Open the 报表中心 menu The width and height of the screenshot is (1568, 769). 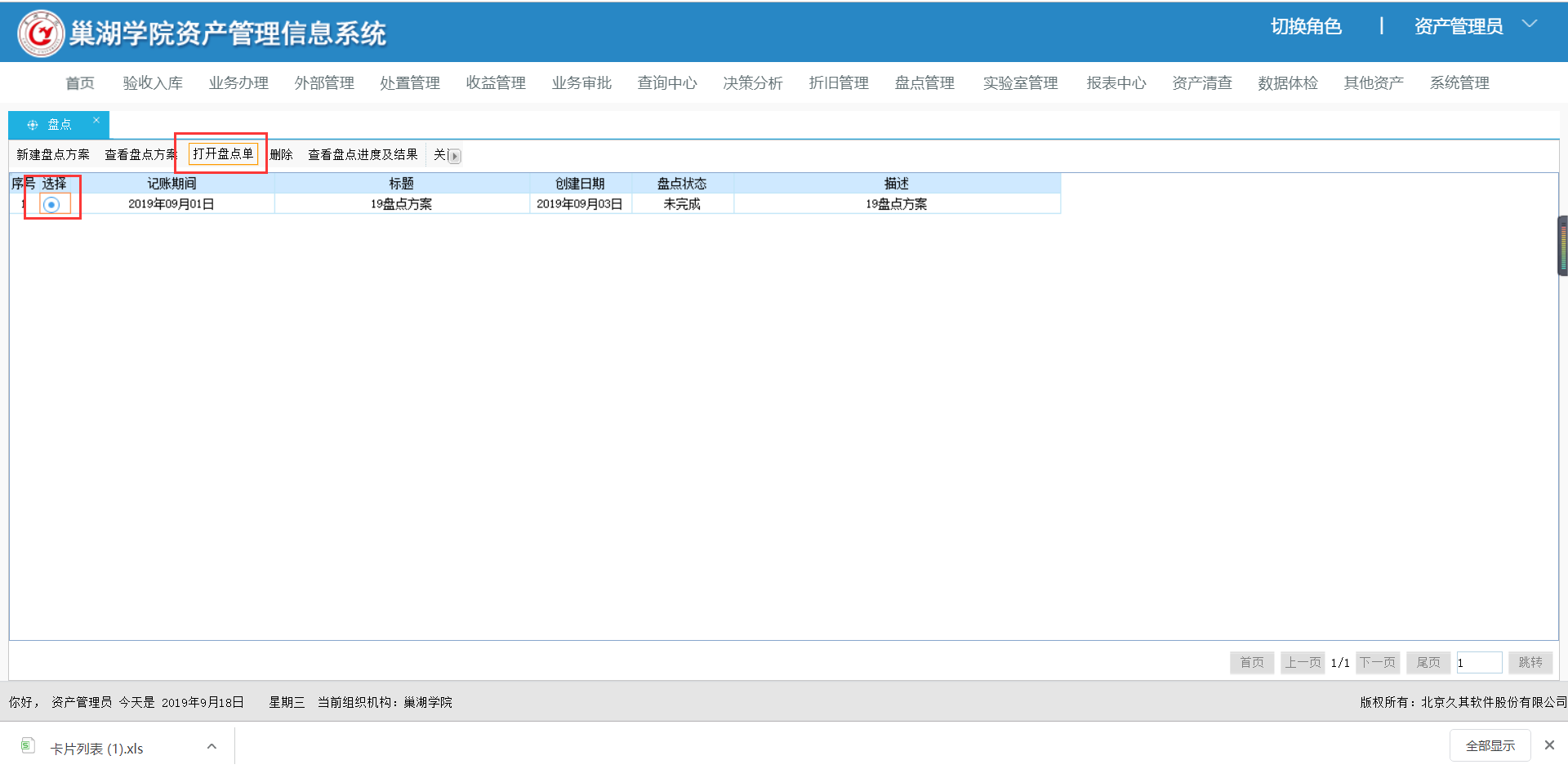pos(1116,83)
